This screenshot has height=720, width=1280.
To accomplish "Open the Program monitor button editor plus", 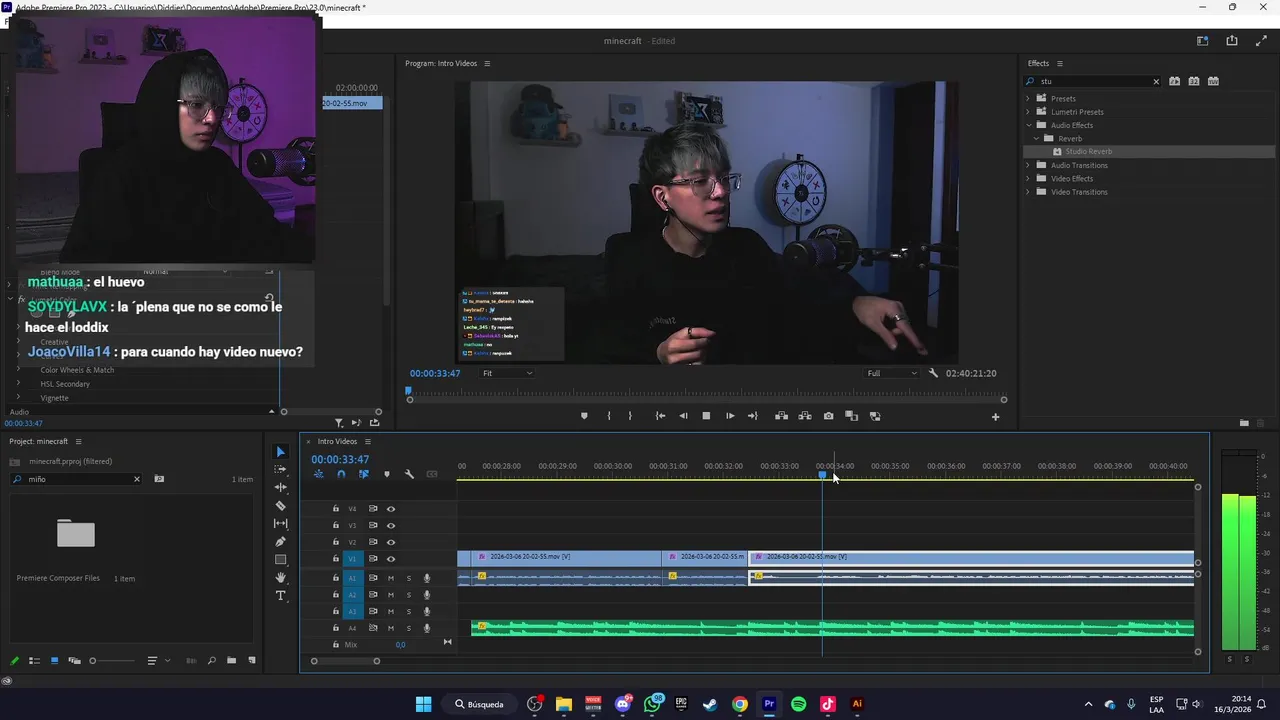I will [995, 417].
